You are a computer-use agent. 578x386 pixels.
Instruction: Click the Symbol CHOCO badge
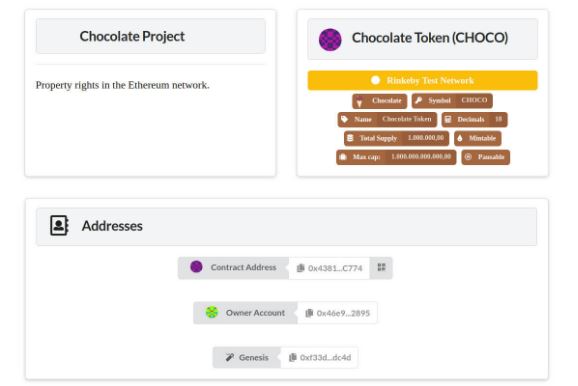[452, 101]
